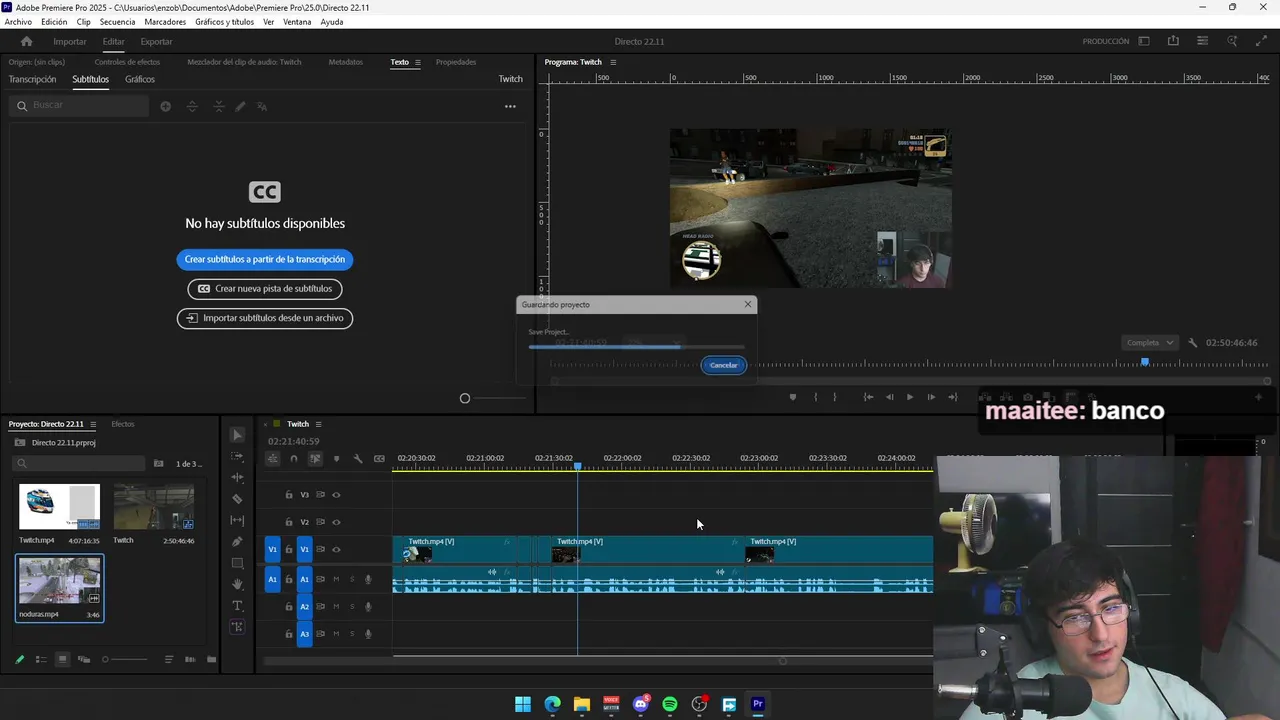The width and height of the screenshot is (1280, 720).
Task: Open the Completa playback resolution dropdown
Action: coord(1150,342)
